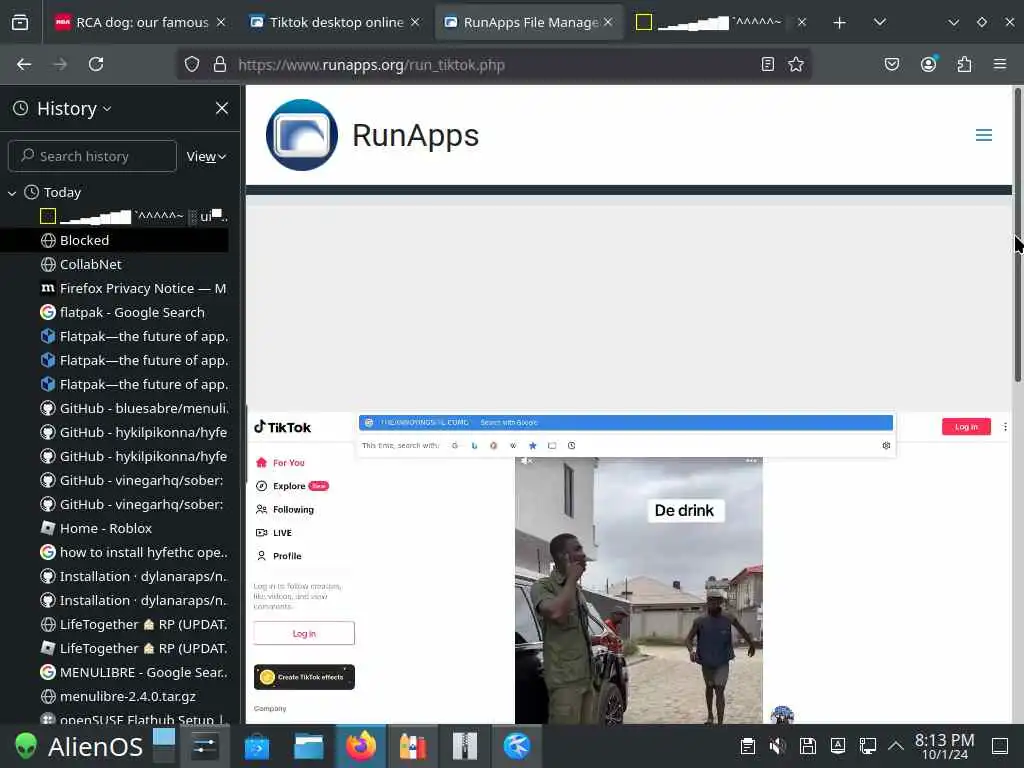Open search settings gear in suggestion panel
The width and height of the screenshot is (1024, 768).
click(886, 445)
